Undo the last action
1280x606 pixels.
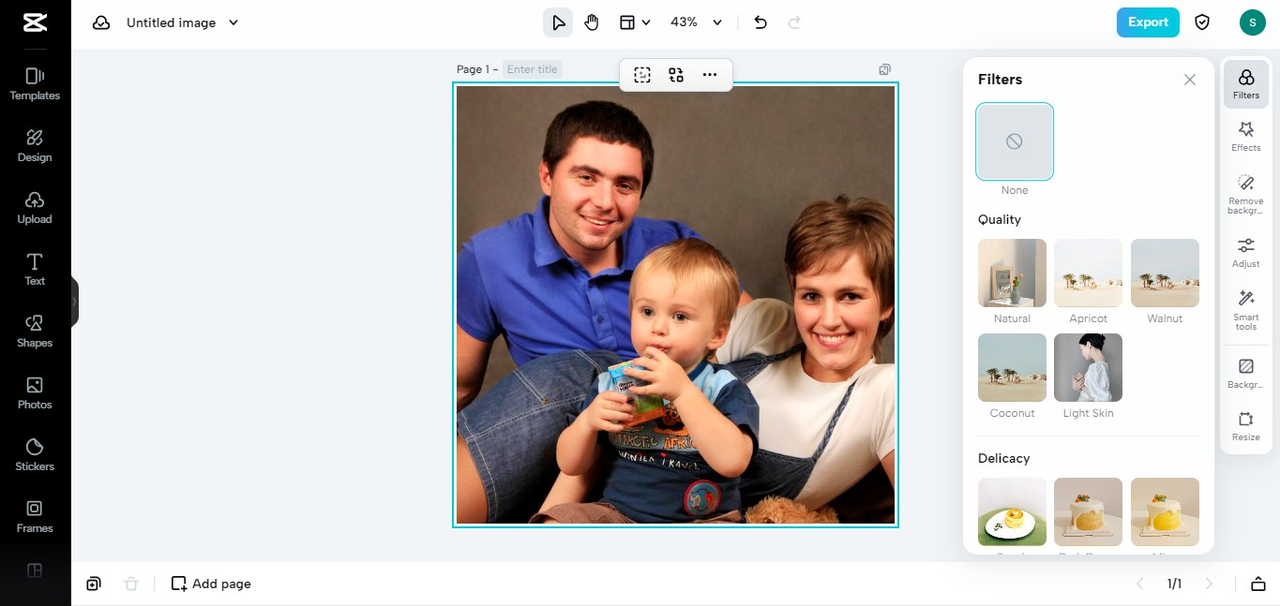tap(761, 22)
